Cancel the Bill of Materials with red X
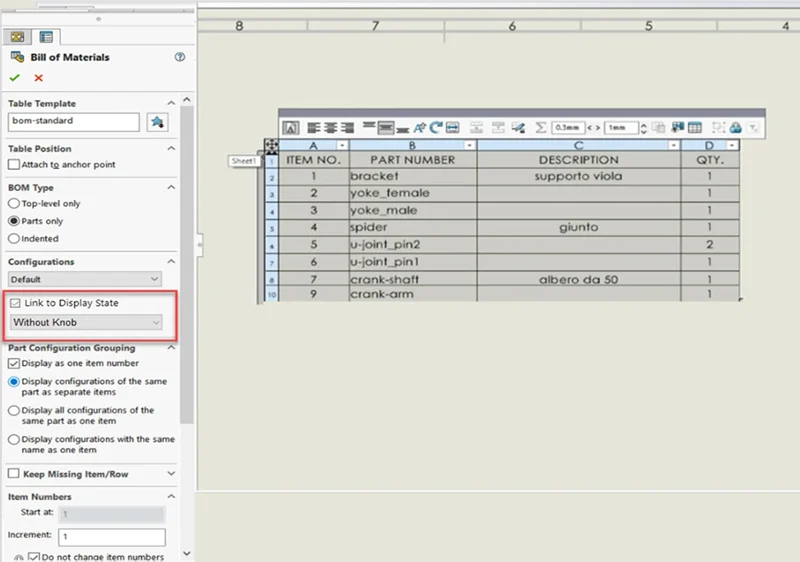This screenshot has height=562, width=800. (38, 78)
